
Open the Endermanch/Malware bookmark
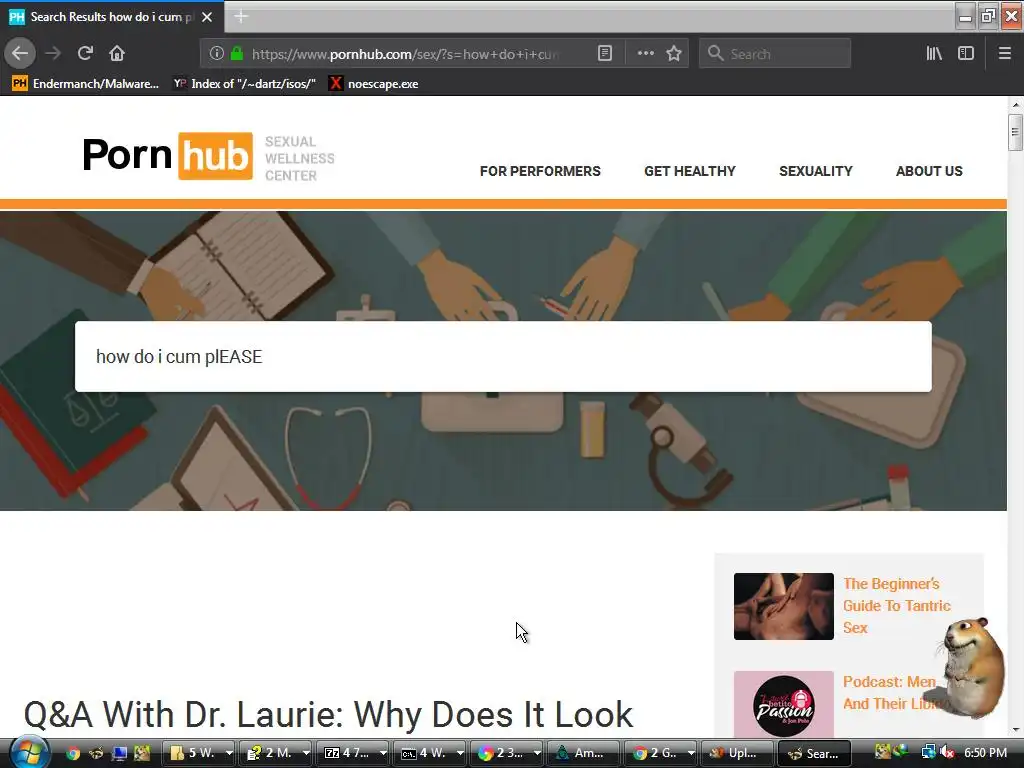86,84
